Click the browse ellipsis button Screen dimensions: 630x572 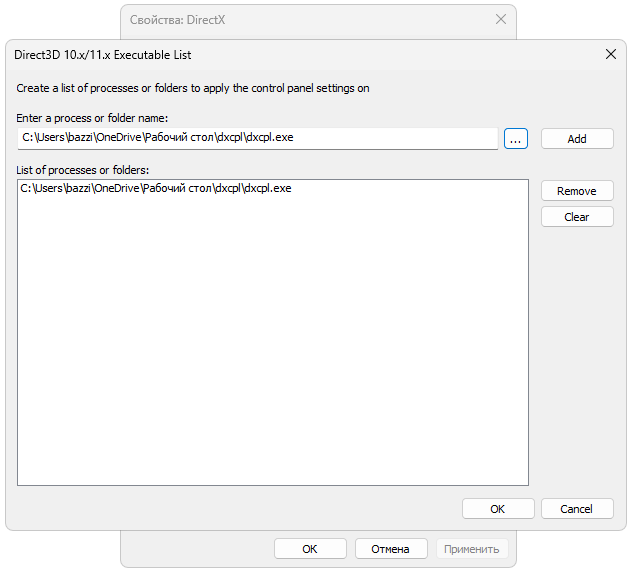pos(515,139)
